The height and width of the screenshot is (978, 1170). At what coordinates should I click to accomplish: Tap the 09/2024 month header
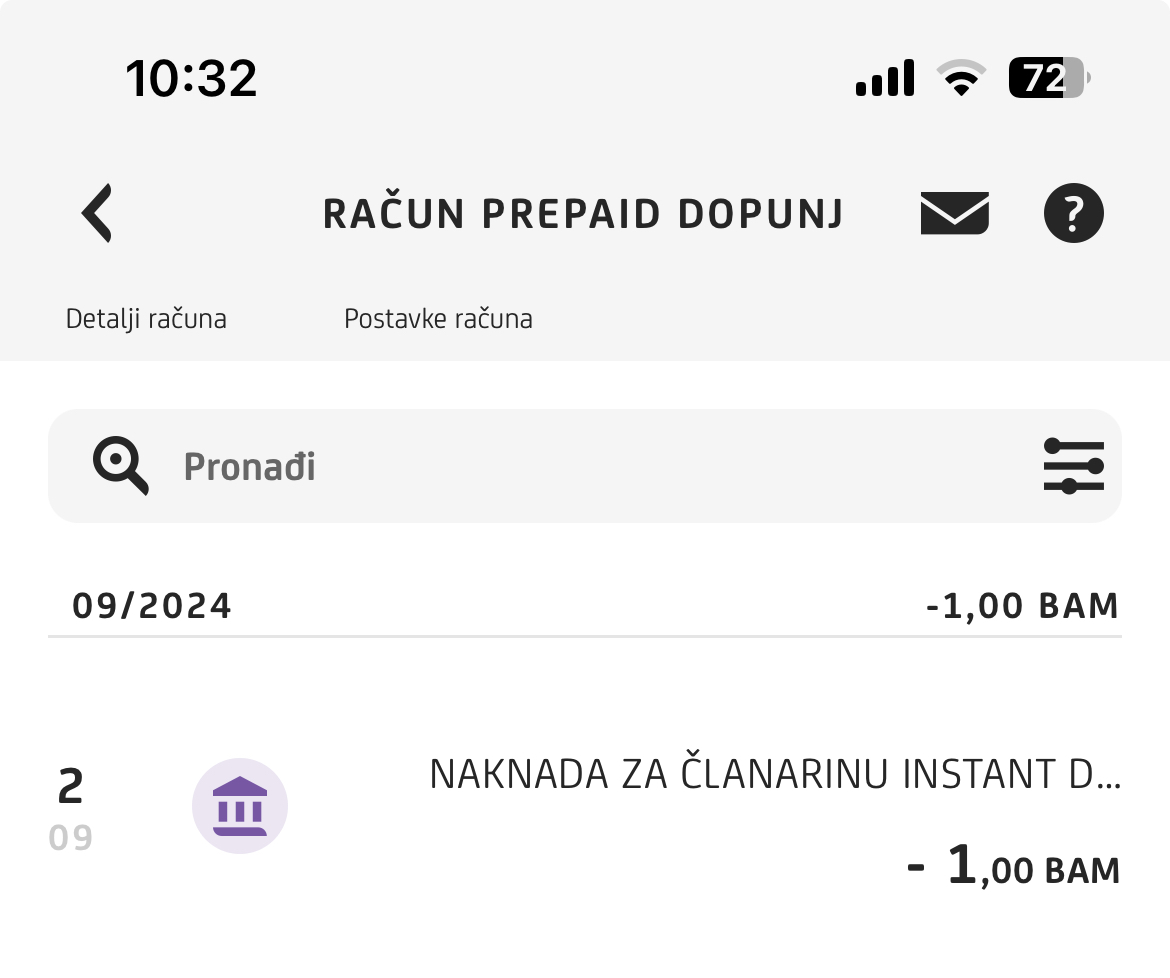(151, 606)
